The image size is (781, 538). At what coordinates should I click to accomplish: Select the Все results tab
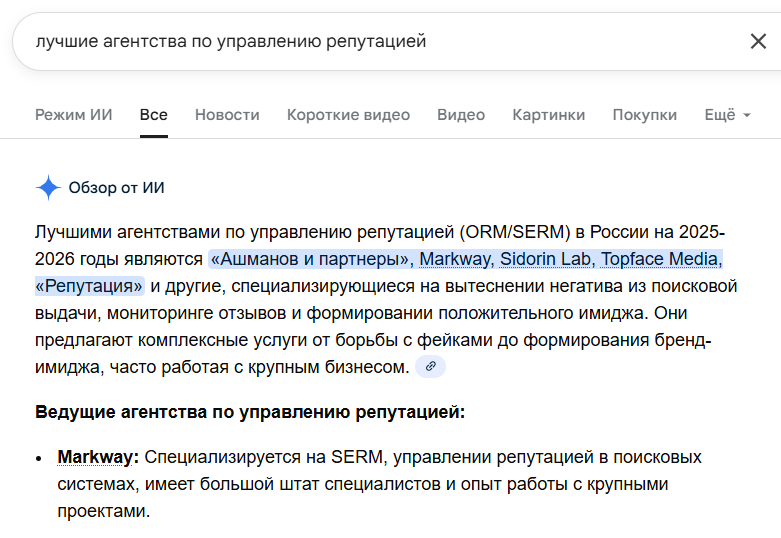coord(154,115)
